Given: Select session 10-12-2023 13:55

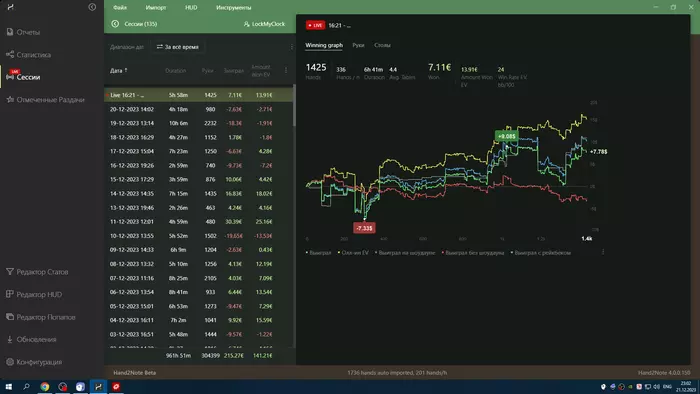Looking at the screenshot, I should 199,236.
